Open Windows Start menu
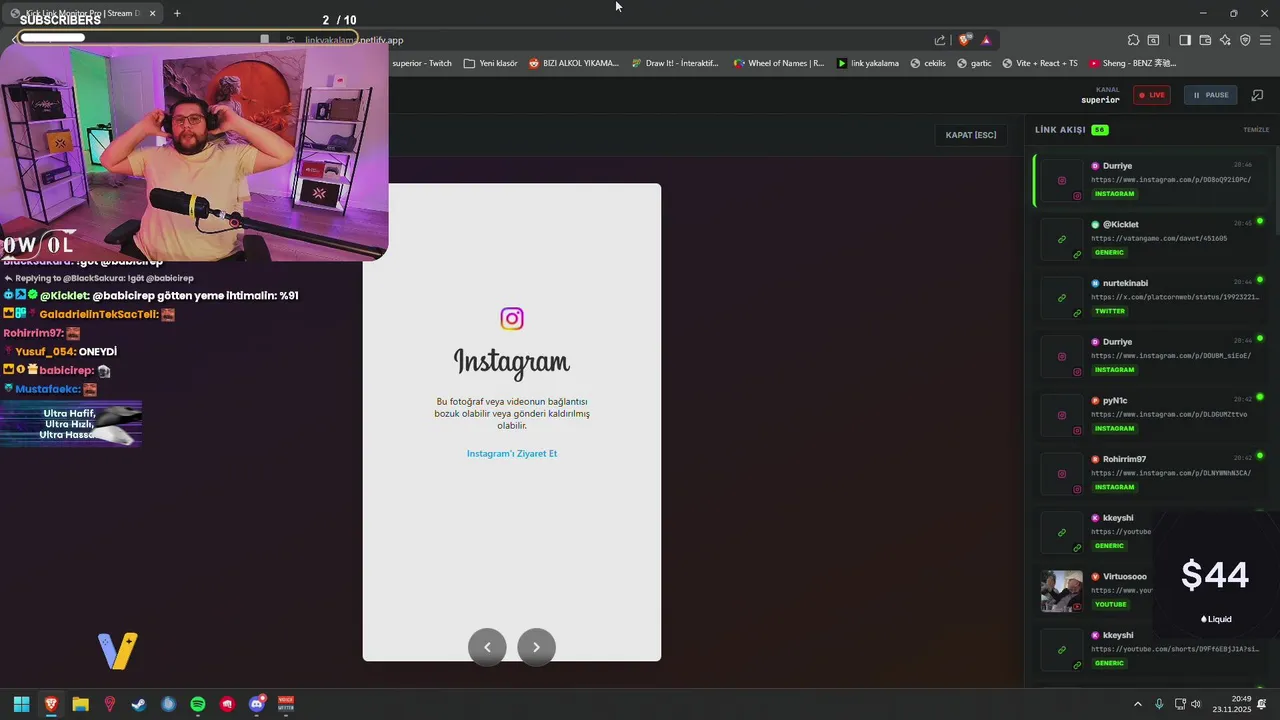 (21, 704)
